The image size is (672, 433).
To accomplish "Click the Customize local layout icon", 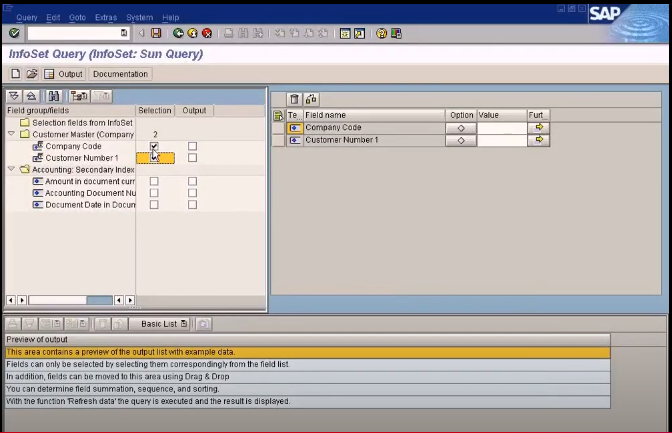I will tap(396, 33).
